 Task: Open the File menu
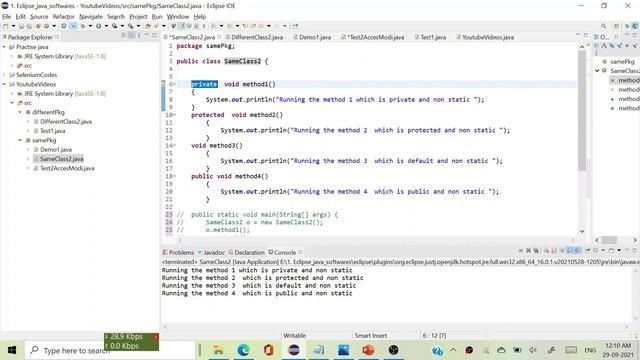point(7,17)
